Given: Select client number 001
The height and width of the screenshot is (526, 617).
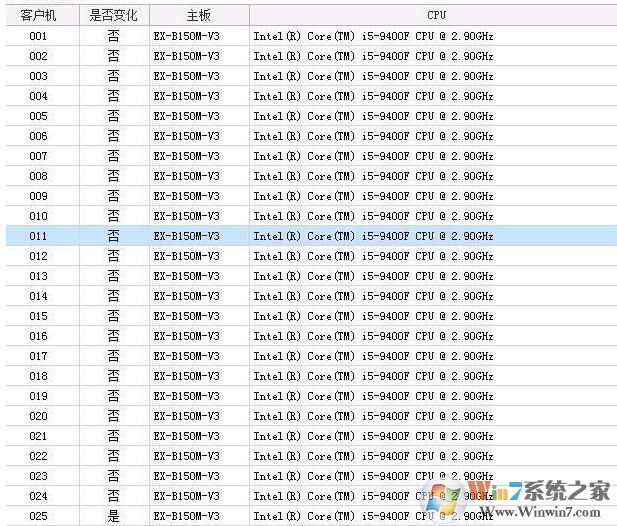Looking at the screenshot, I should pos(38,36).
